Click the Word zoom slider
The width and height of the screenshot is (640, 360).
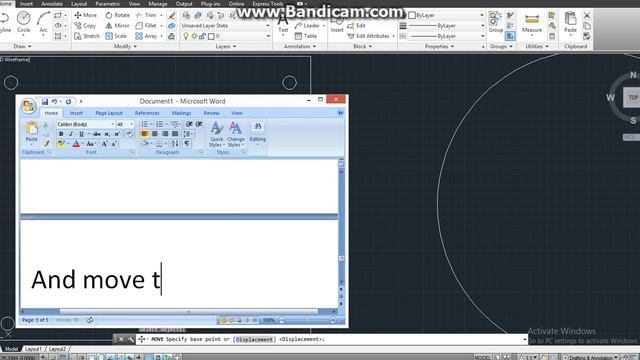(307, 320)
